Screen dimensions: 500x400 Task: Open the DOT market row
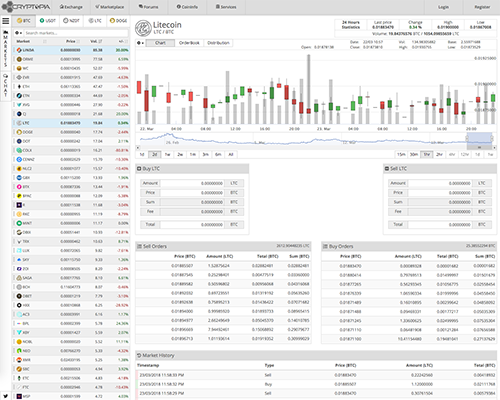click(x=71, y=141)
